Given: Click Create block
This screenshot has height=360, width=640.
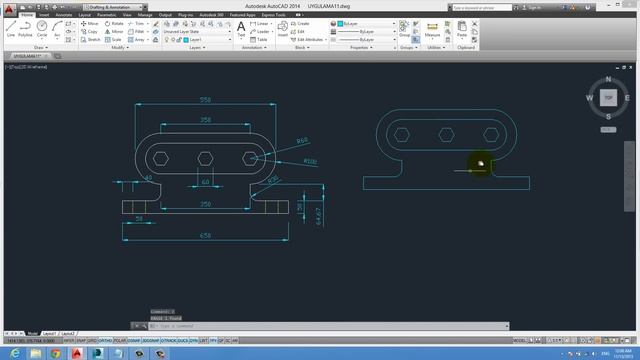Looking at the screenshot, I should click(x=300, y=24).
